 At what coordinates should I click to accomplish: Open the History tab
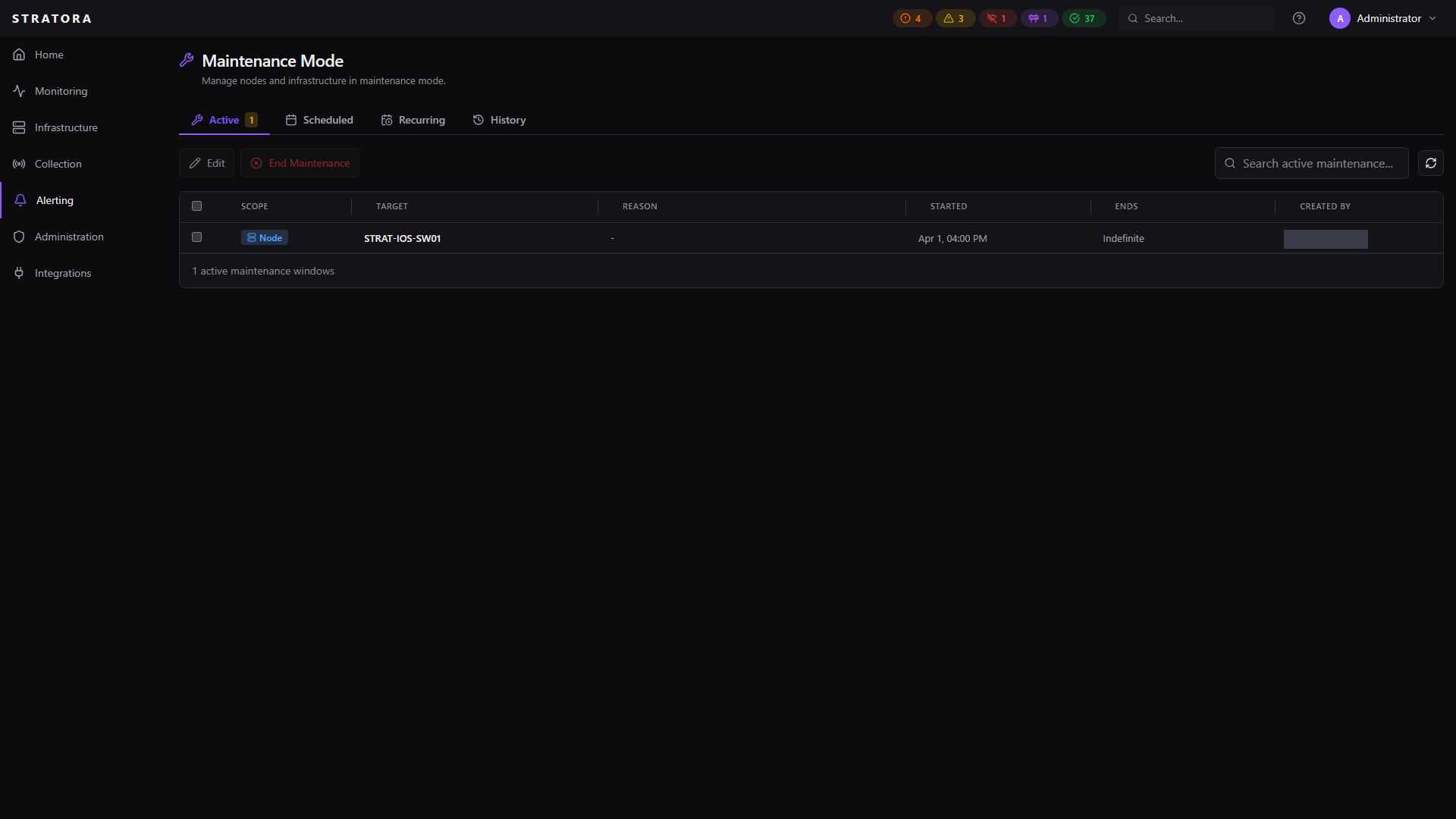point(499,120)
